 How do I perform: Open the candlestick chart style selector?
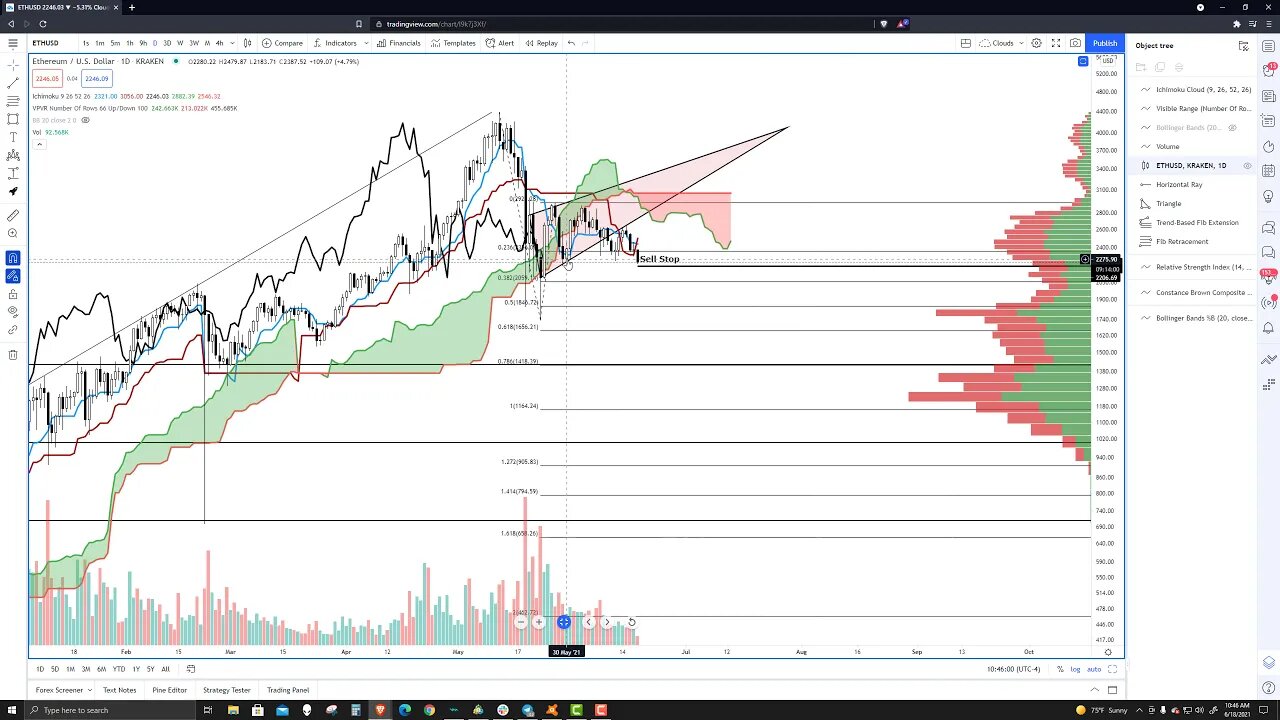247,43
